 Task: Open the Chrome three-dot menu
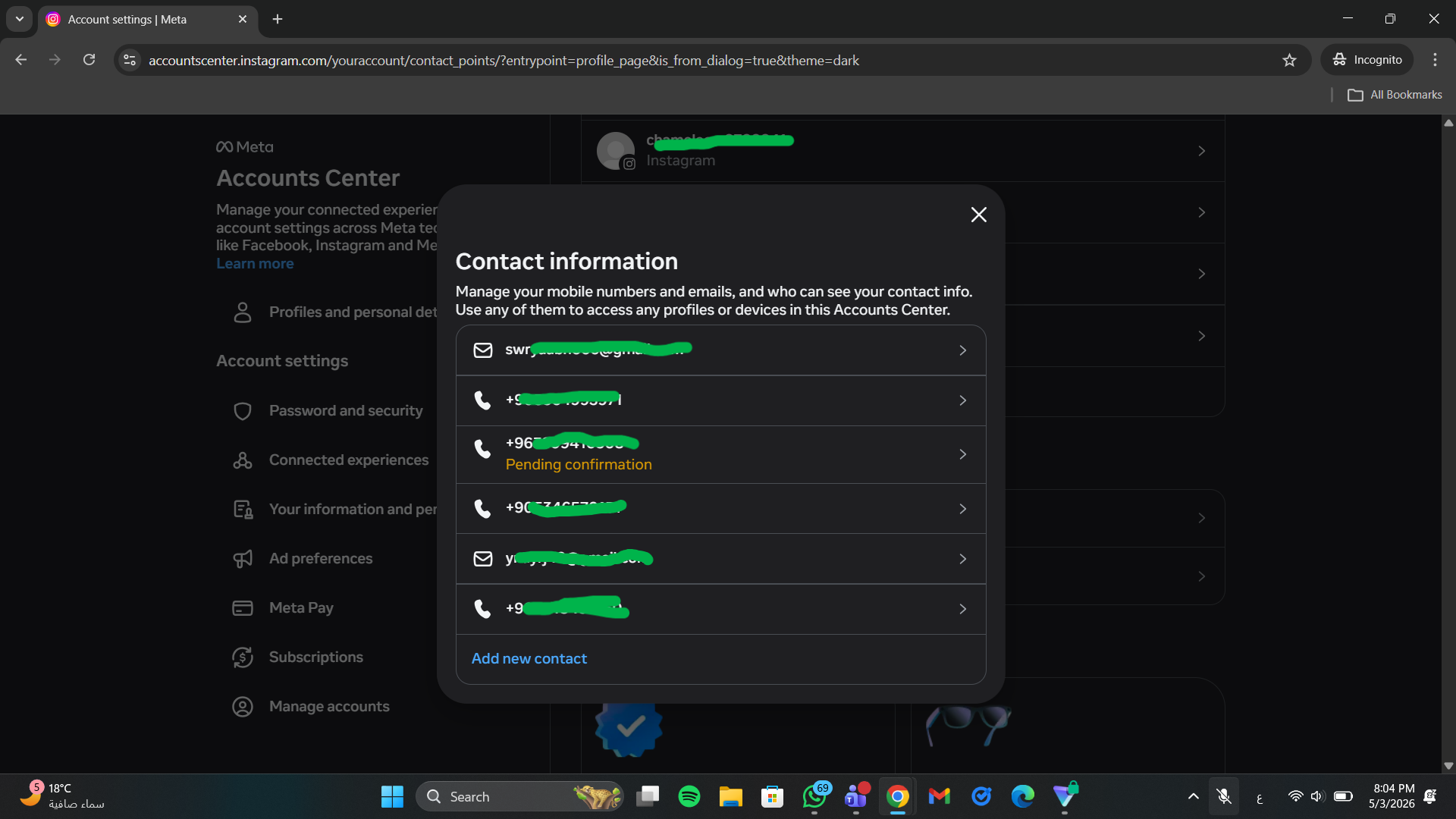click(1435, 60)
